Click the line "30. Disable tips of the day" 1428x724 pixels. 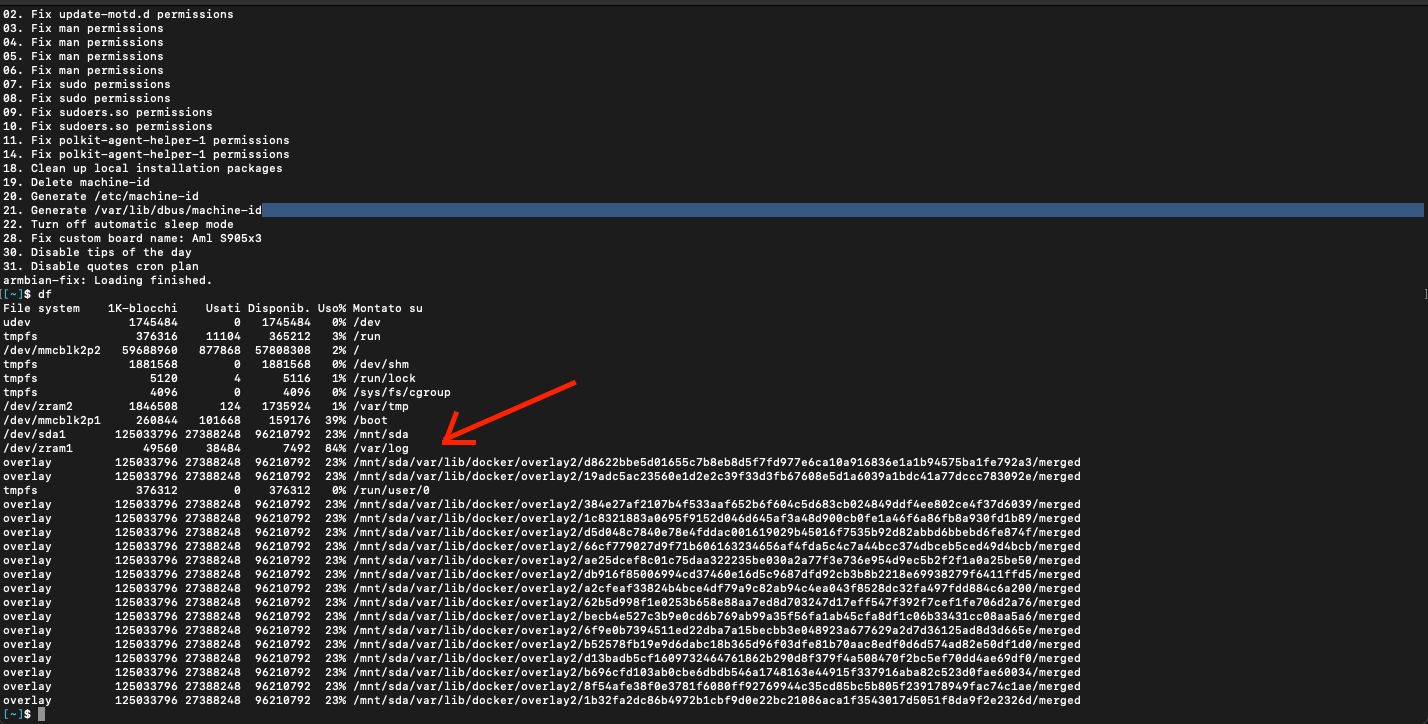click(x=97, y=252)
